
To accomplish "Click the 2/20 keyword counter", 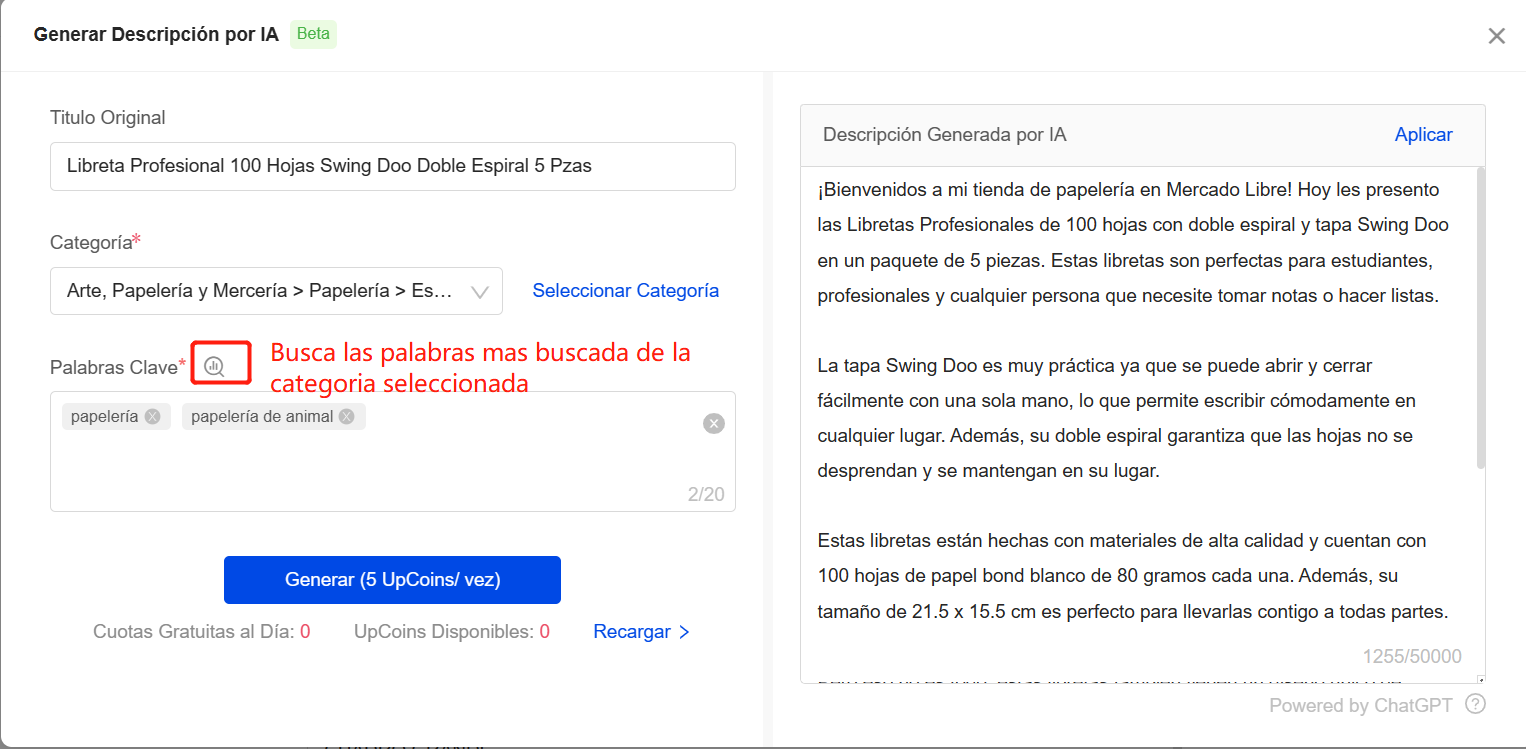I will click(x=705, y=495).
